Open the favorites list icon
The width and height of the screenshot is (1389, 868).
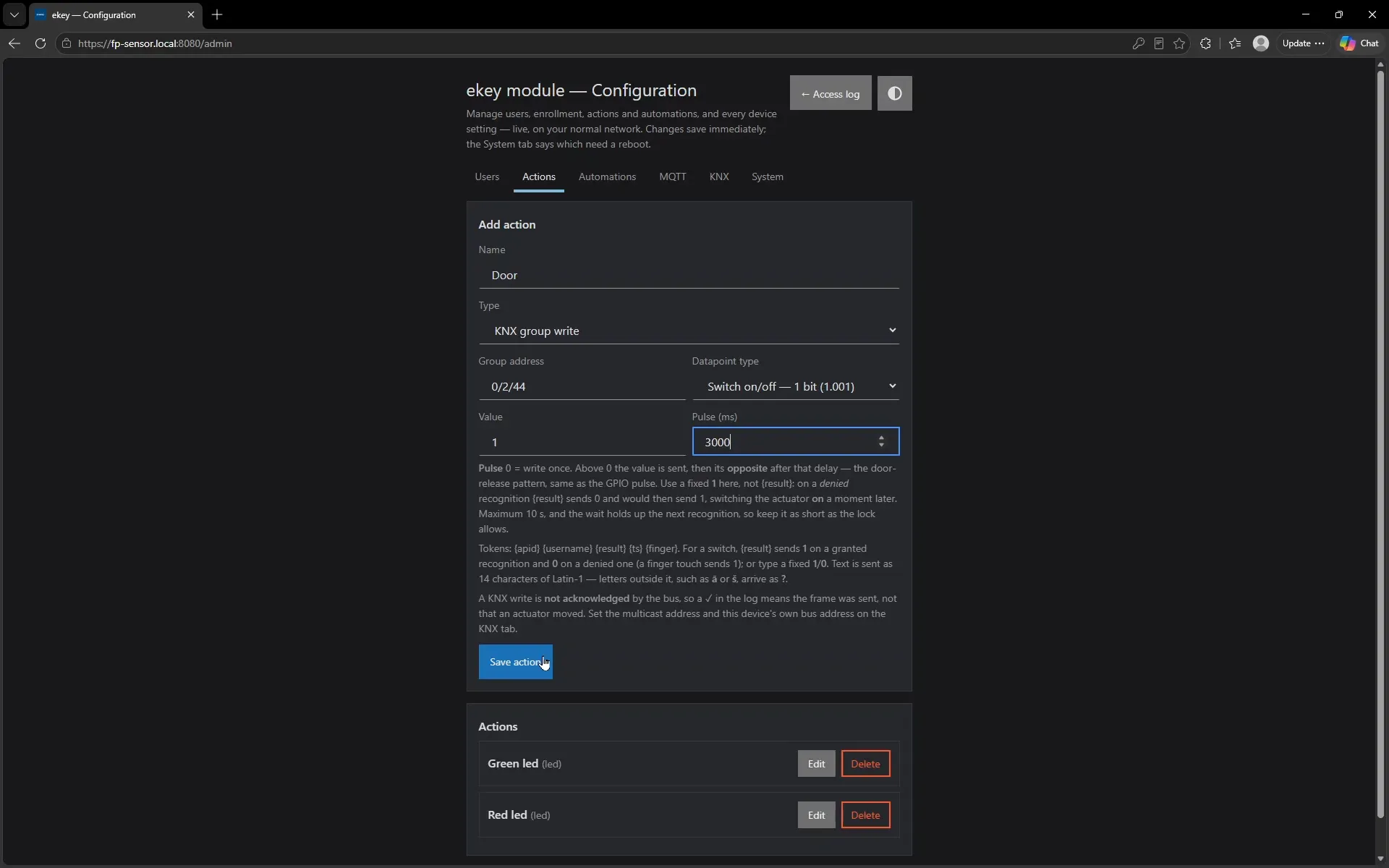point(1235,43)
